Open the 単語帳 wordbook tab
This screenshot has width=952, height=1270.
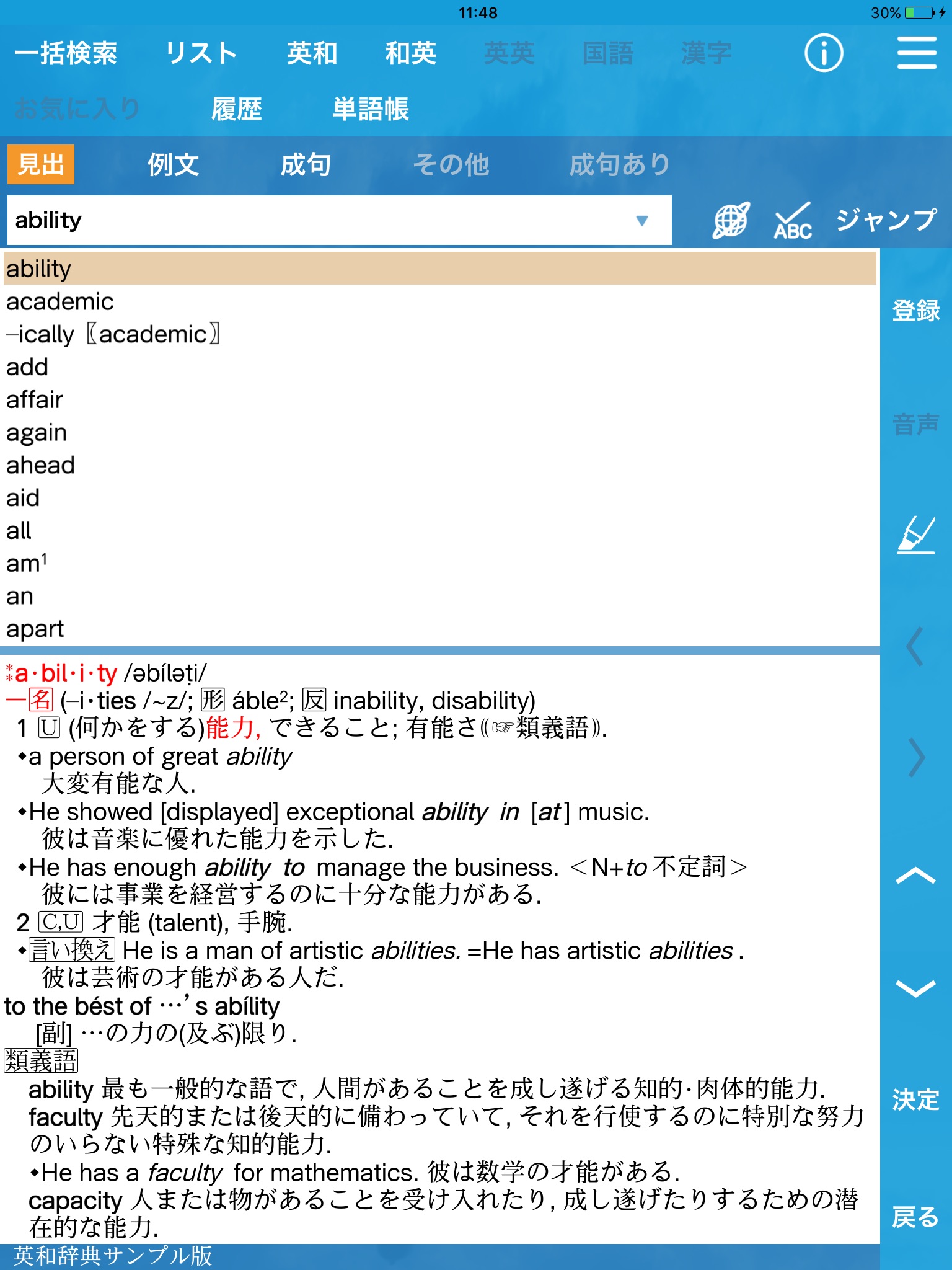[371, 109]
